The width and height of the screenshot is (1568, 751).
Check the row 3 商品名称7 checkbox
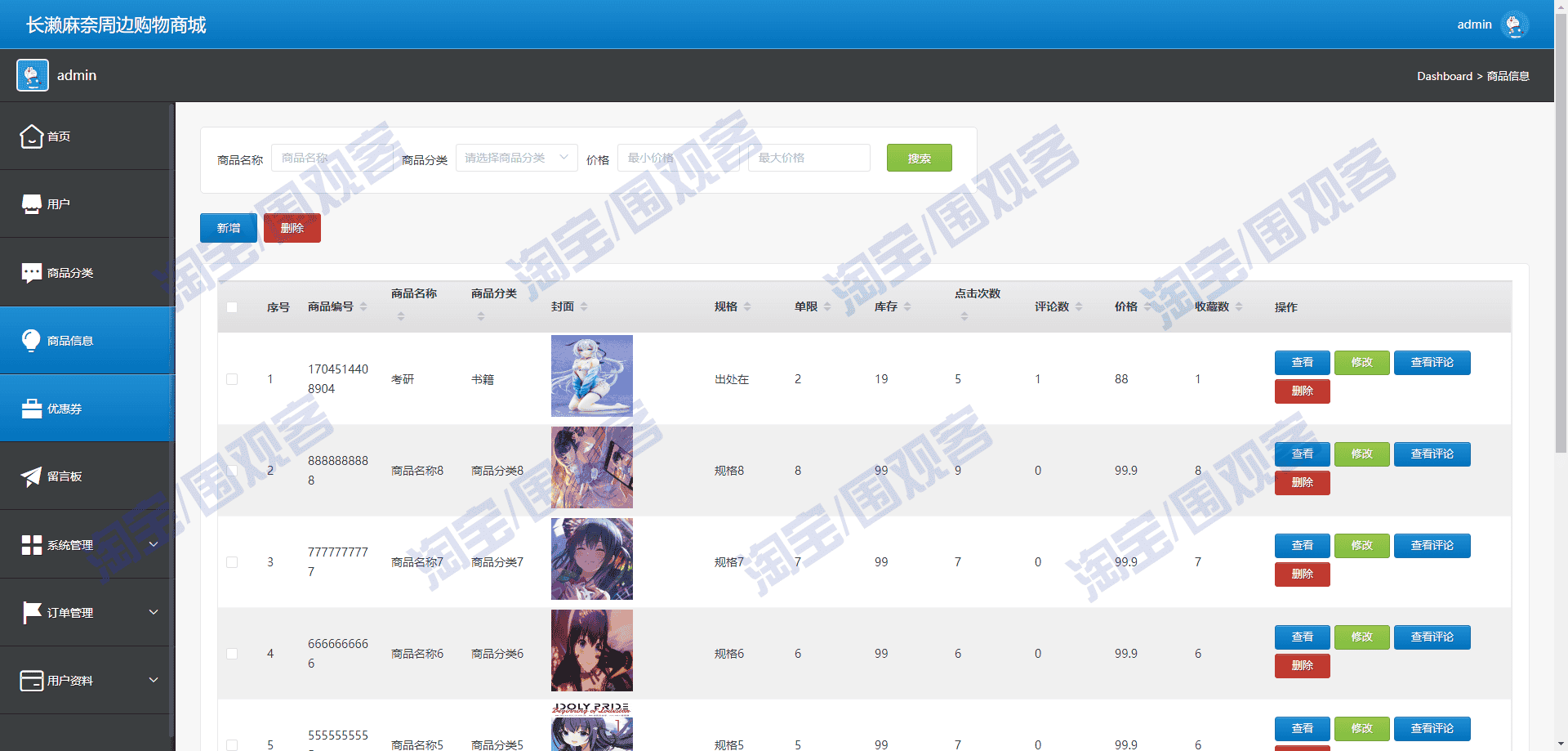[232, 562]
